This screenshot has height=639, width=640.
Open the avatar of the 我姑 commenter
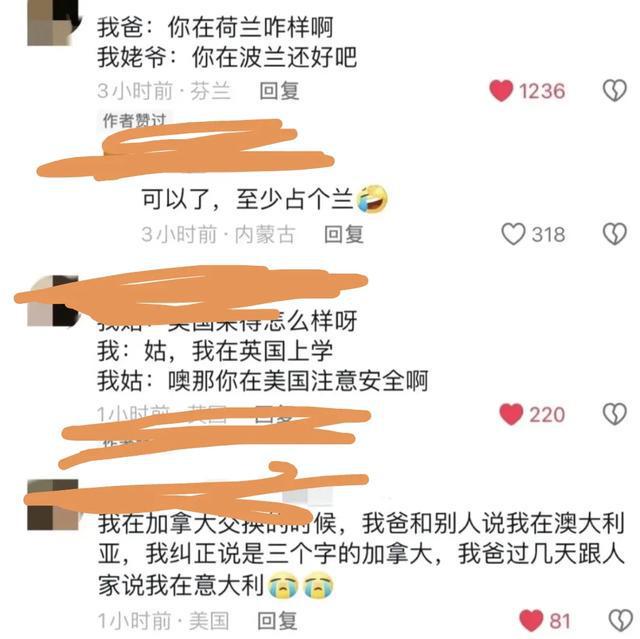(x=52, y=301)
